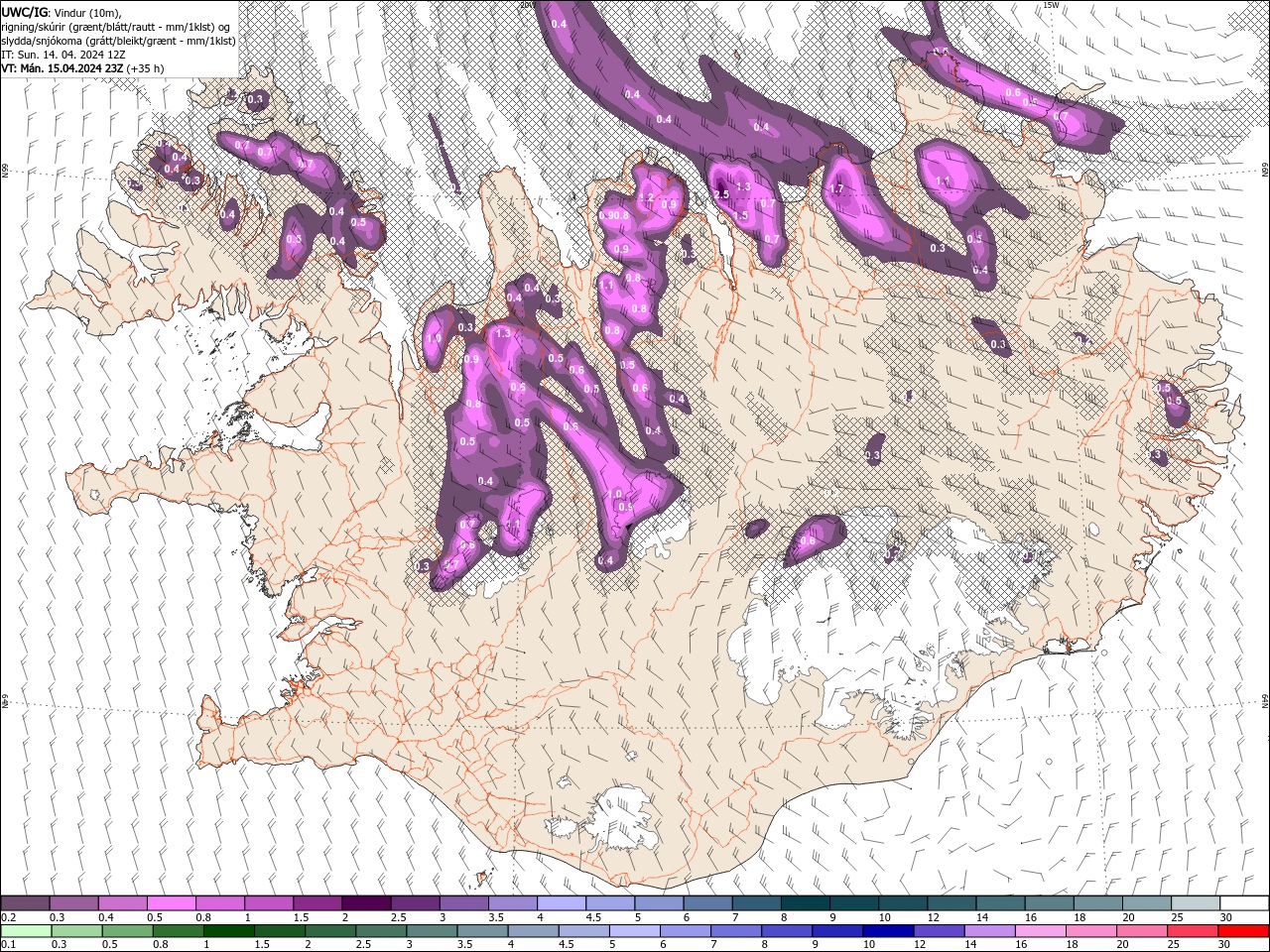Pick the green 0.8 rain legend swatch
The height and width of the screenshot is (952, 1270).
177,931
